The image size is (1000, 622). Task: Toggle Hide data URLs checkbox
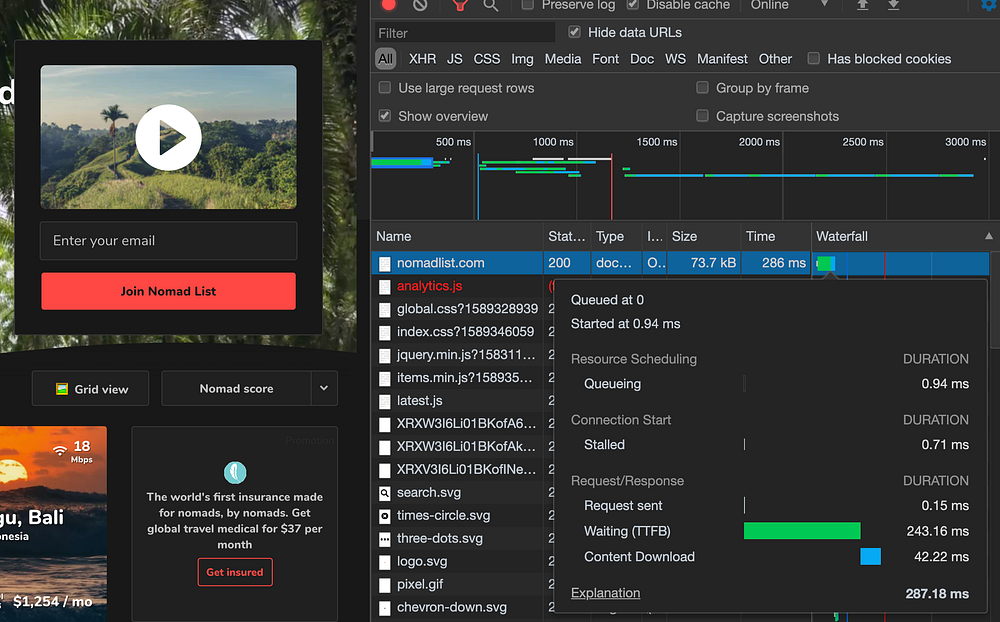575,32
